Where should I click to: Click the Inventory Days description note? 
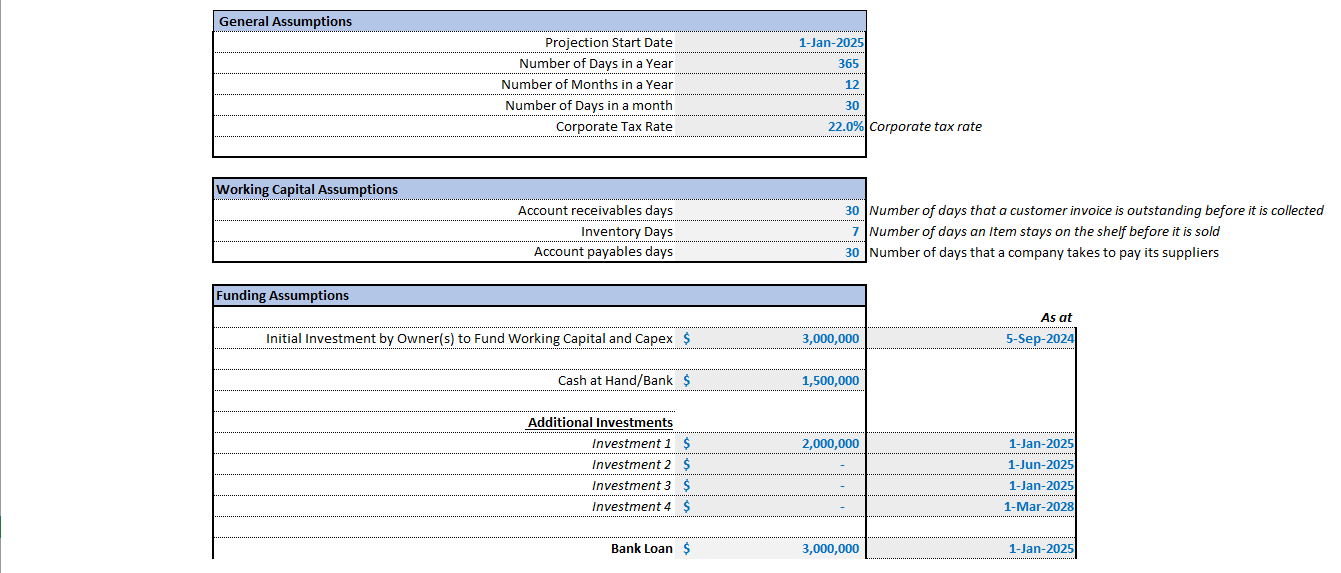[x=1044, y=231]
